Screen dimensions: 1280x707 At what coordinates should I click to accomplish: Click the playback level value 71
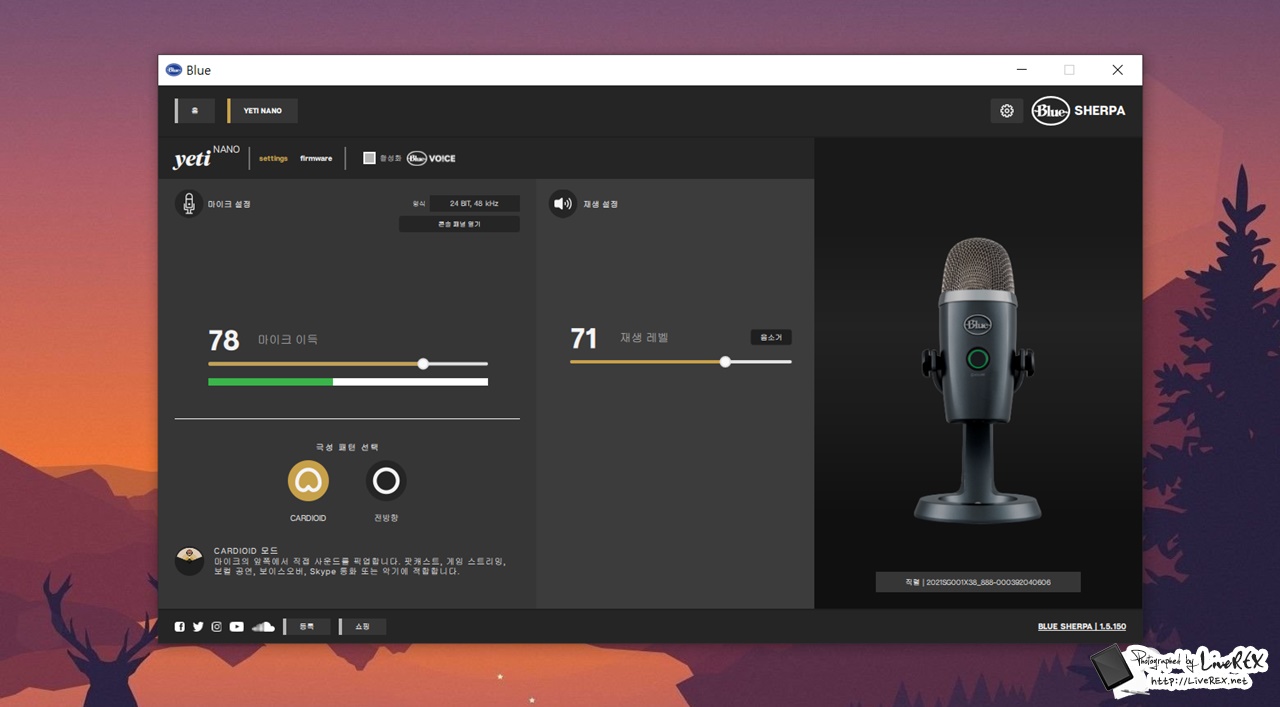coord(584,338)
